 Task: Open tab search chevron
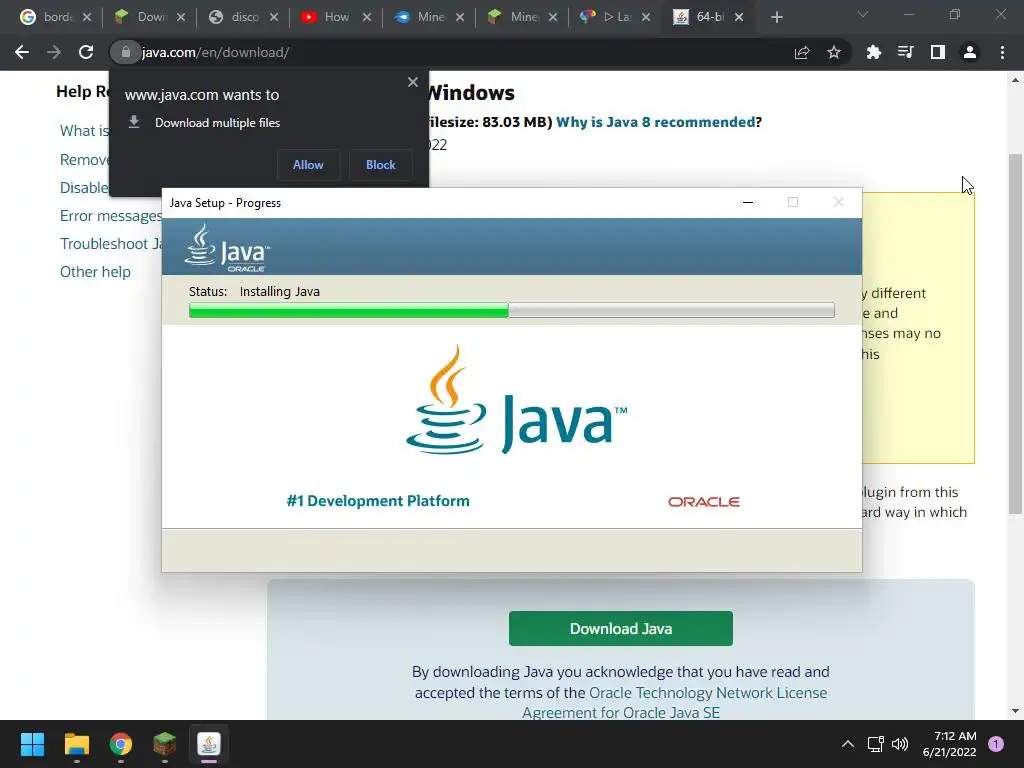click(x=863, y=14)
